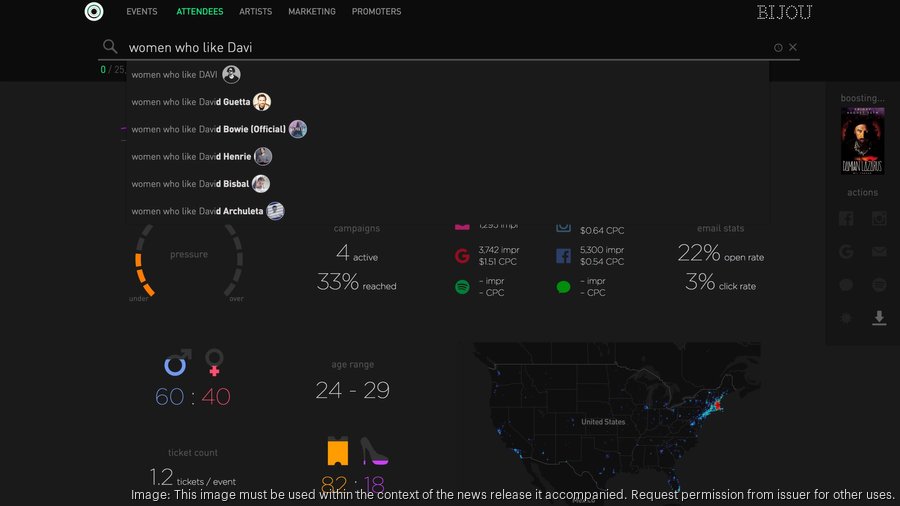Click the Facebook icon in actions panel
The height and width of the screenshot is (506, 900).
click(x=846, y=219)
